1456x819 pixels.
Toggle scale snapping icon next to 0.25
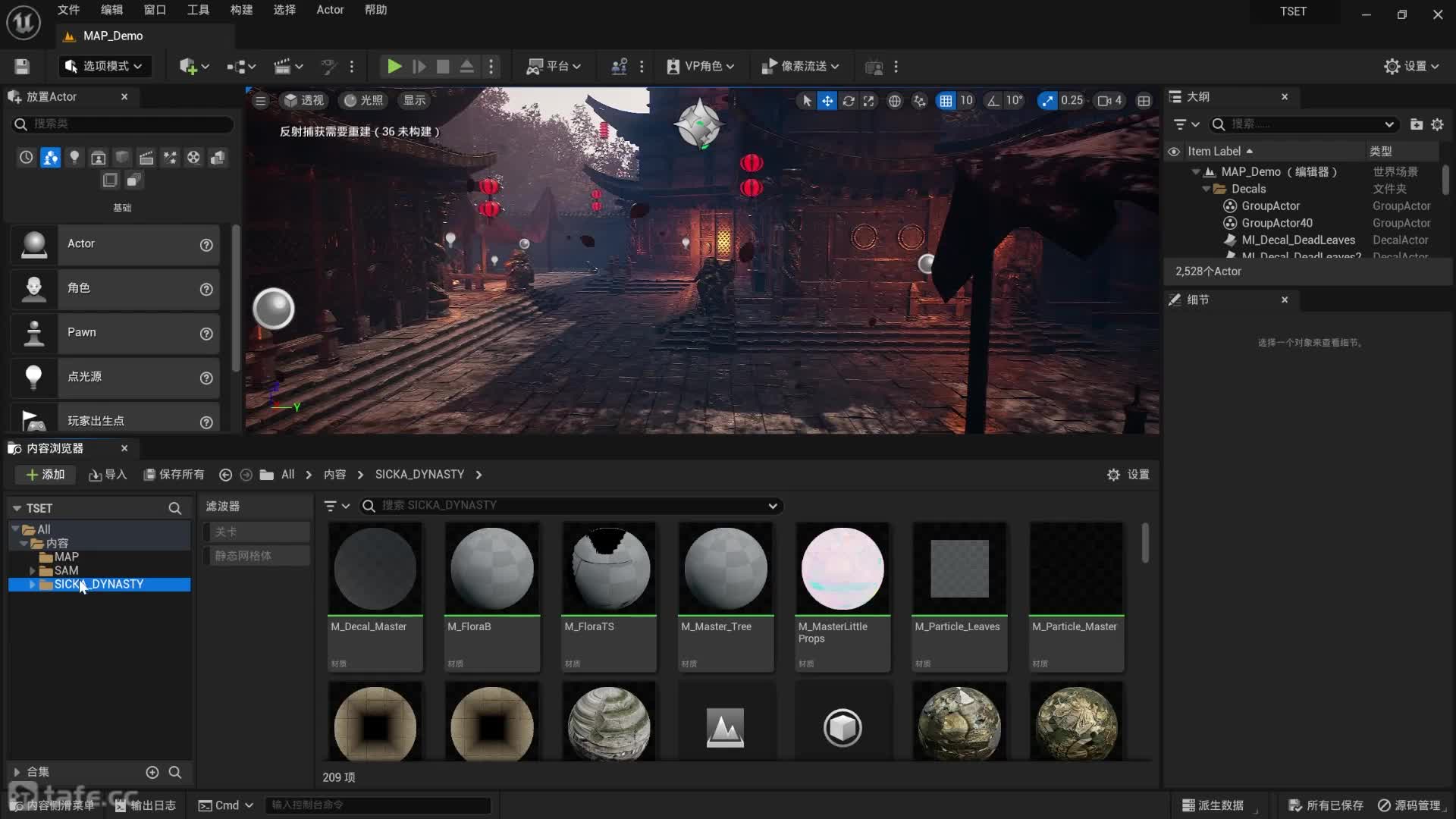tap(1047, 100)
